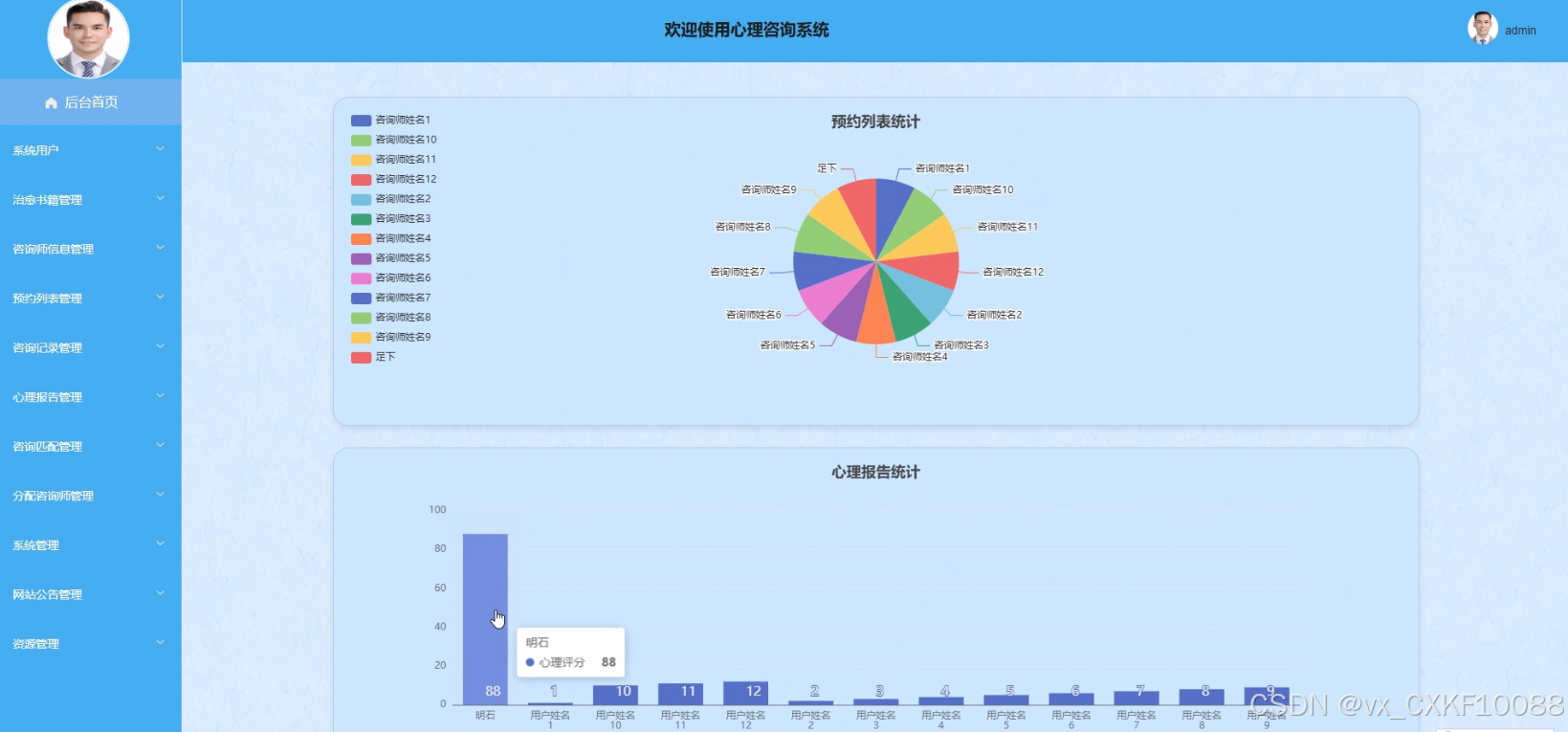Select the pie label 咨询师姓名8

pyautogui.click(x=742, y=227)
